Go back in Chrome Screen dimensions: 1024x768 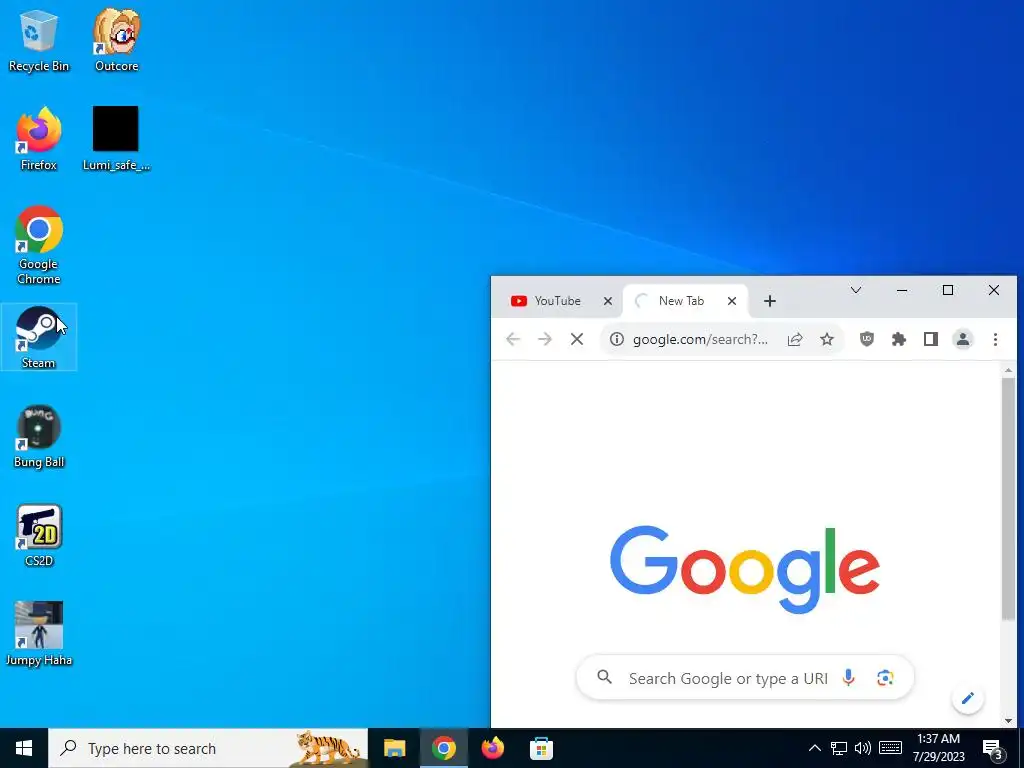click(513, 339)
